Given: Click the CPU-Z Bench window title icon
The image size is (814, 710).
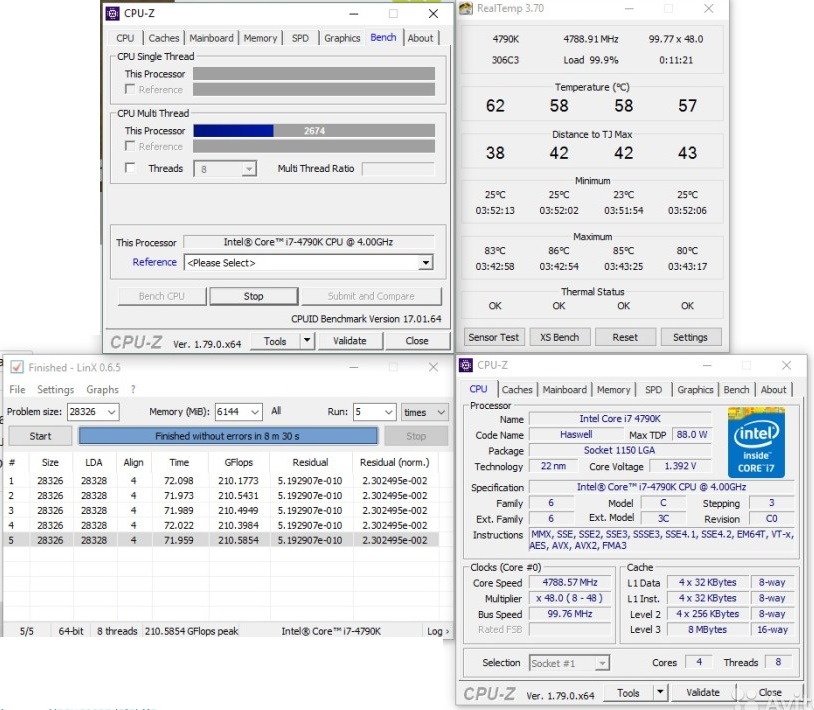Looking at the screenshot, I should (113, 13).
